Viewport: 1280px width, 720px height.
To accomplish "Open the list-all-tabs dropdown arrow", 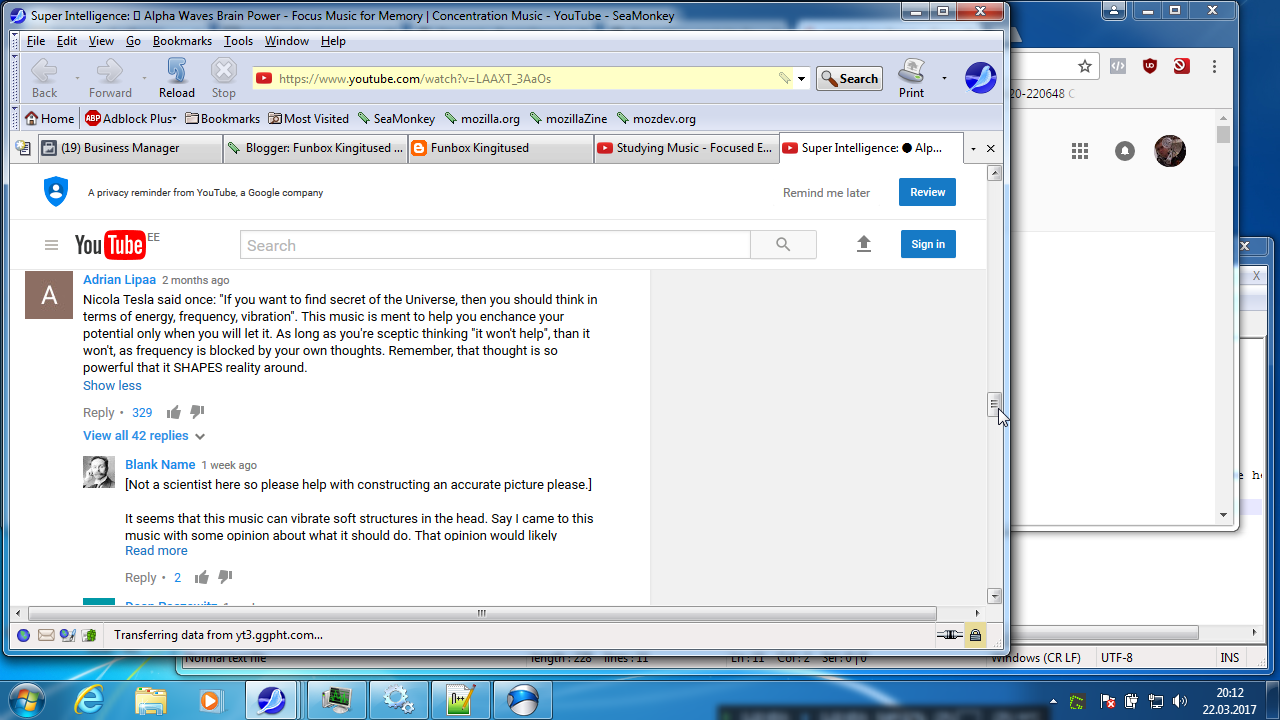I will click(973, 148).
